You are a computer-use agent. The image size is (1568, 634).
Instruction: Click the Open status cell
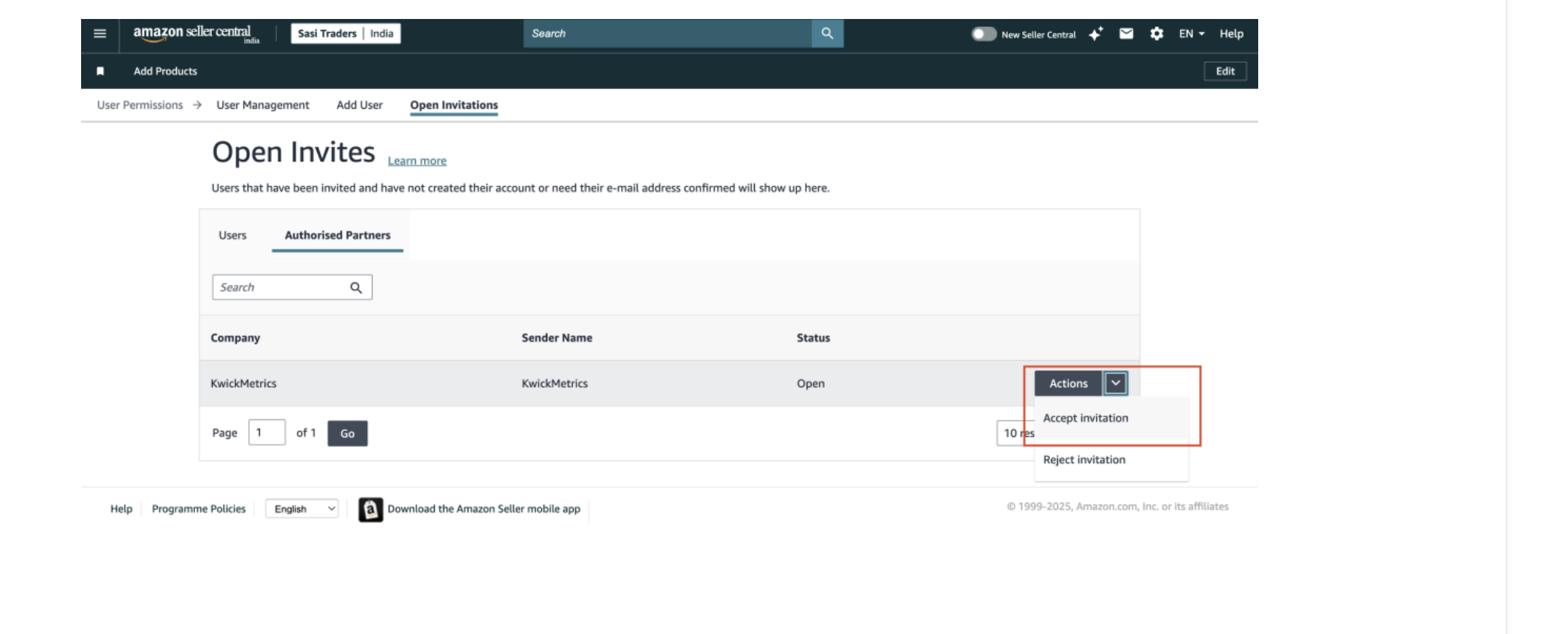click(810, 383)
